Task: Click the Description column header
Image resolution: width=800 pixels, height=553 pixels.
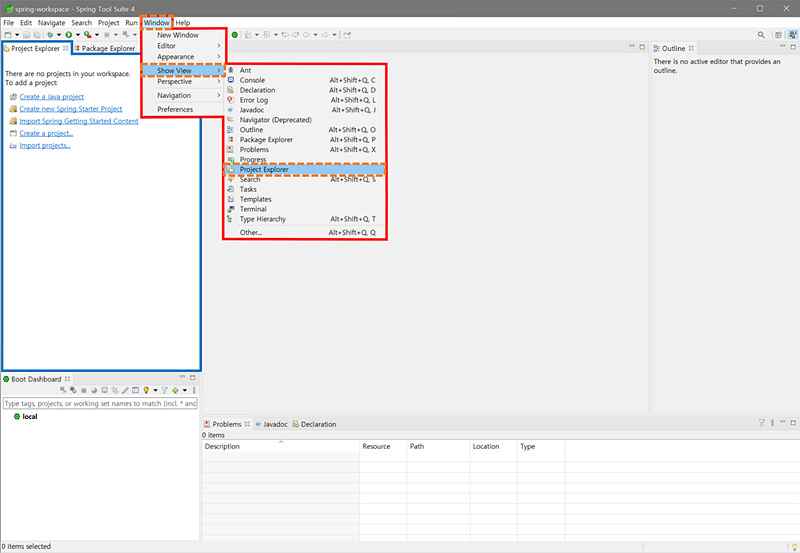Action: pyautogui.click(x=281, y=446)
